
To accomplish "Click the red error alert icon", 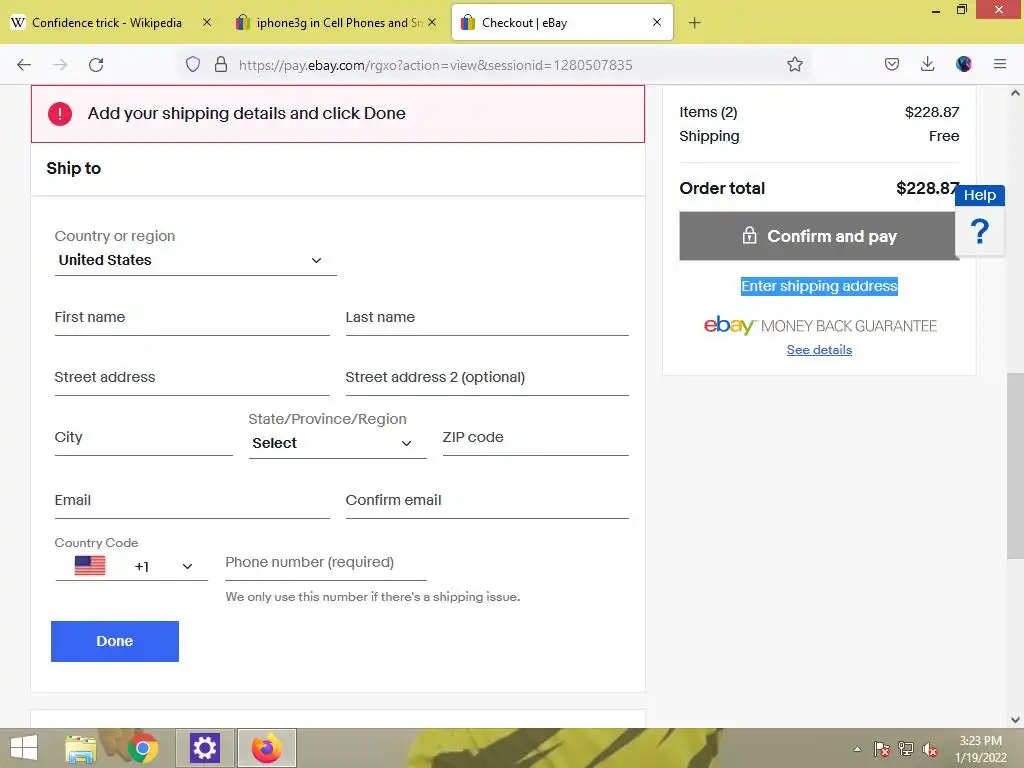I will (x=59, y=114).
